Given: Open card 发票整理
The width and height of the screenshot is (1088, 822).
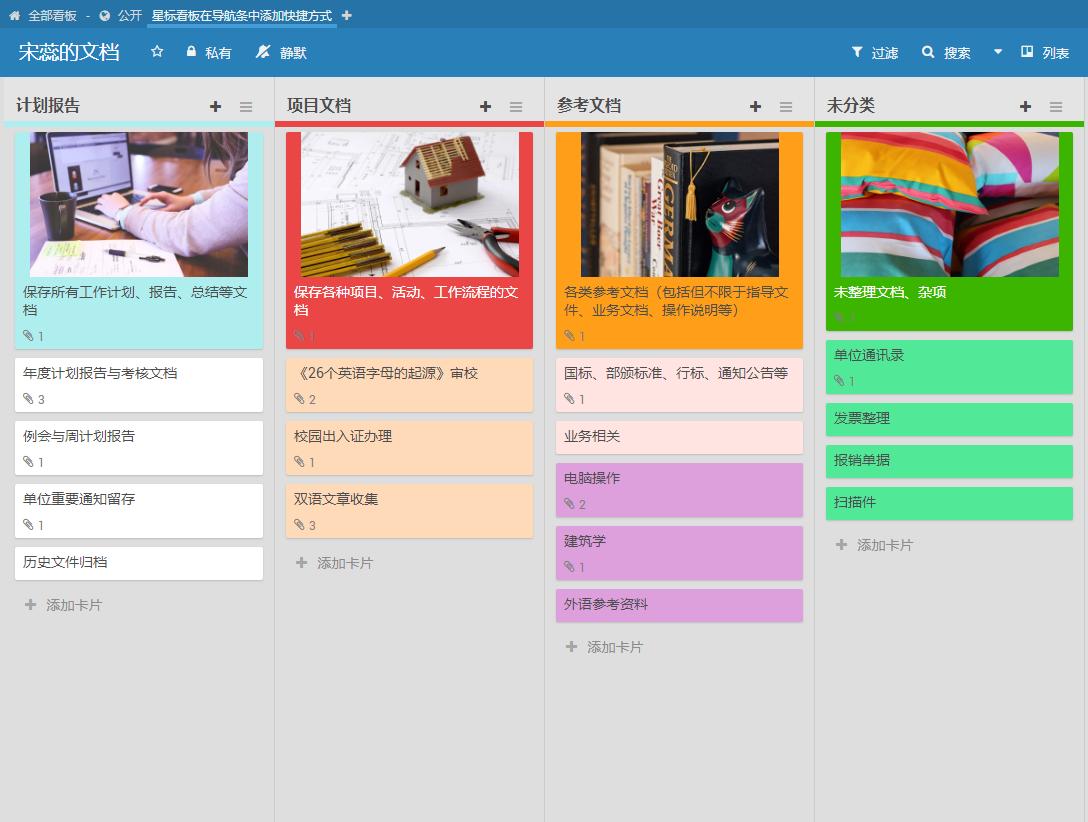Looking at the screenshot, I should point(949,420).
